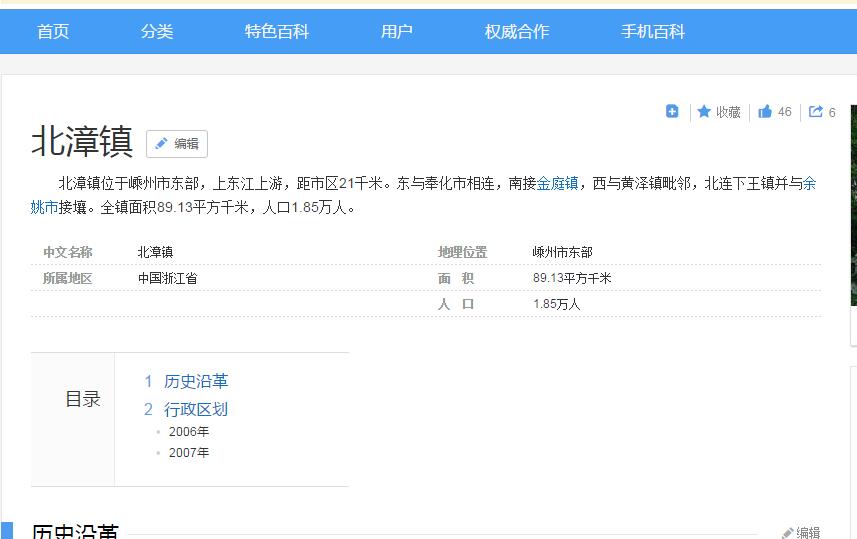Image resolution: width=857 pixels, height=539 pixels.
Task: Click the 中文名称 label
Action: [68, 252]
